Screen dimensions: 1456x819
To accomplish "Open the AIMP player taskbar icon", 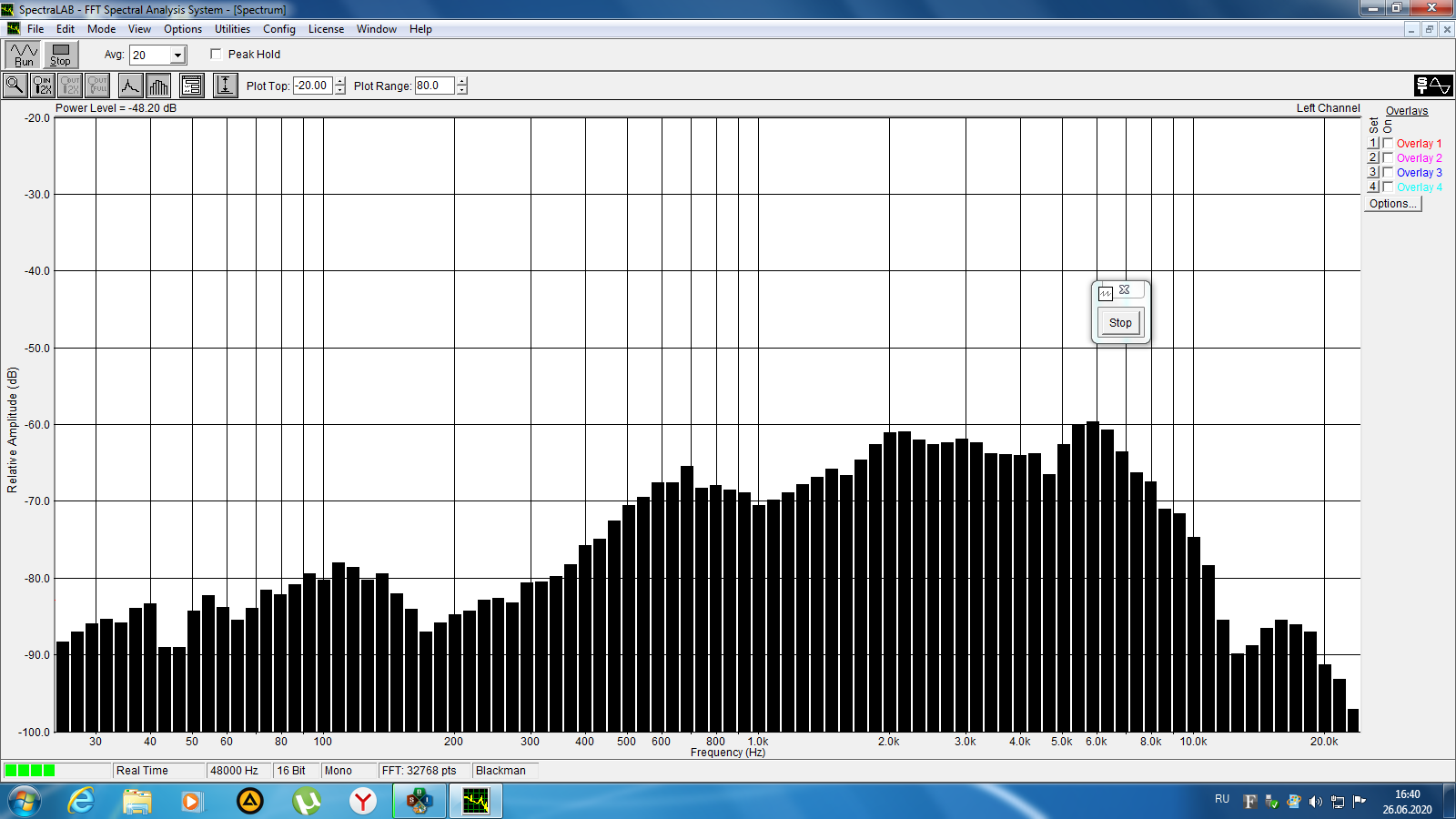I will 250,801.
